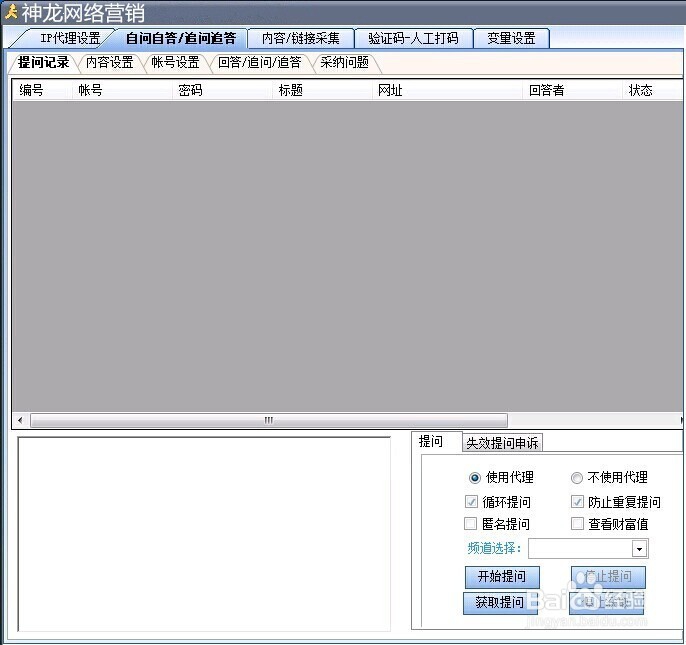The width and height of the screenshot is (686, 645).
Task: Toggle the 循环提问 checkbox
Action: [x=471, y=501]
